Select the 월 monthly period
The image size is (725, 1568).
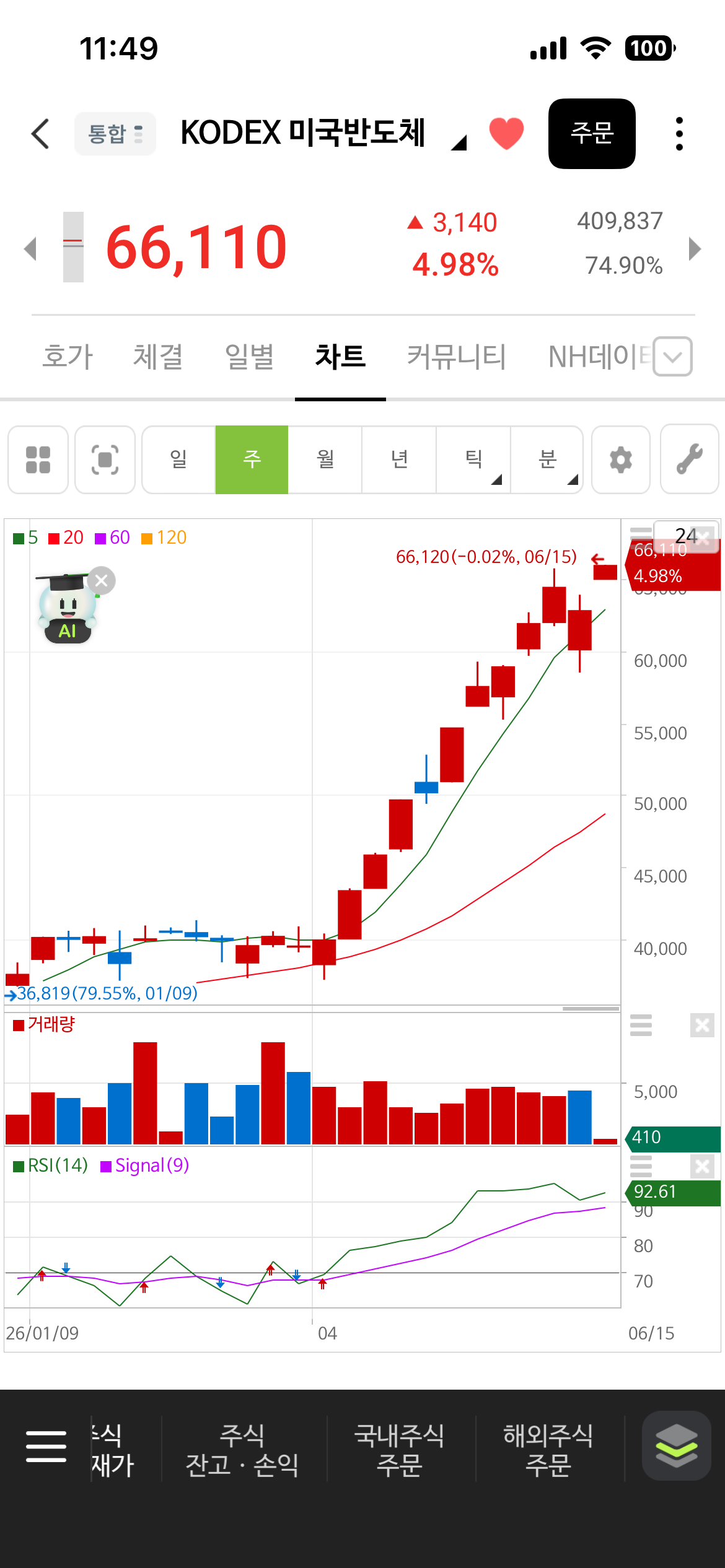coord(325,460)
